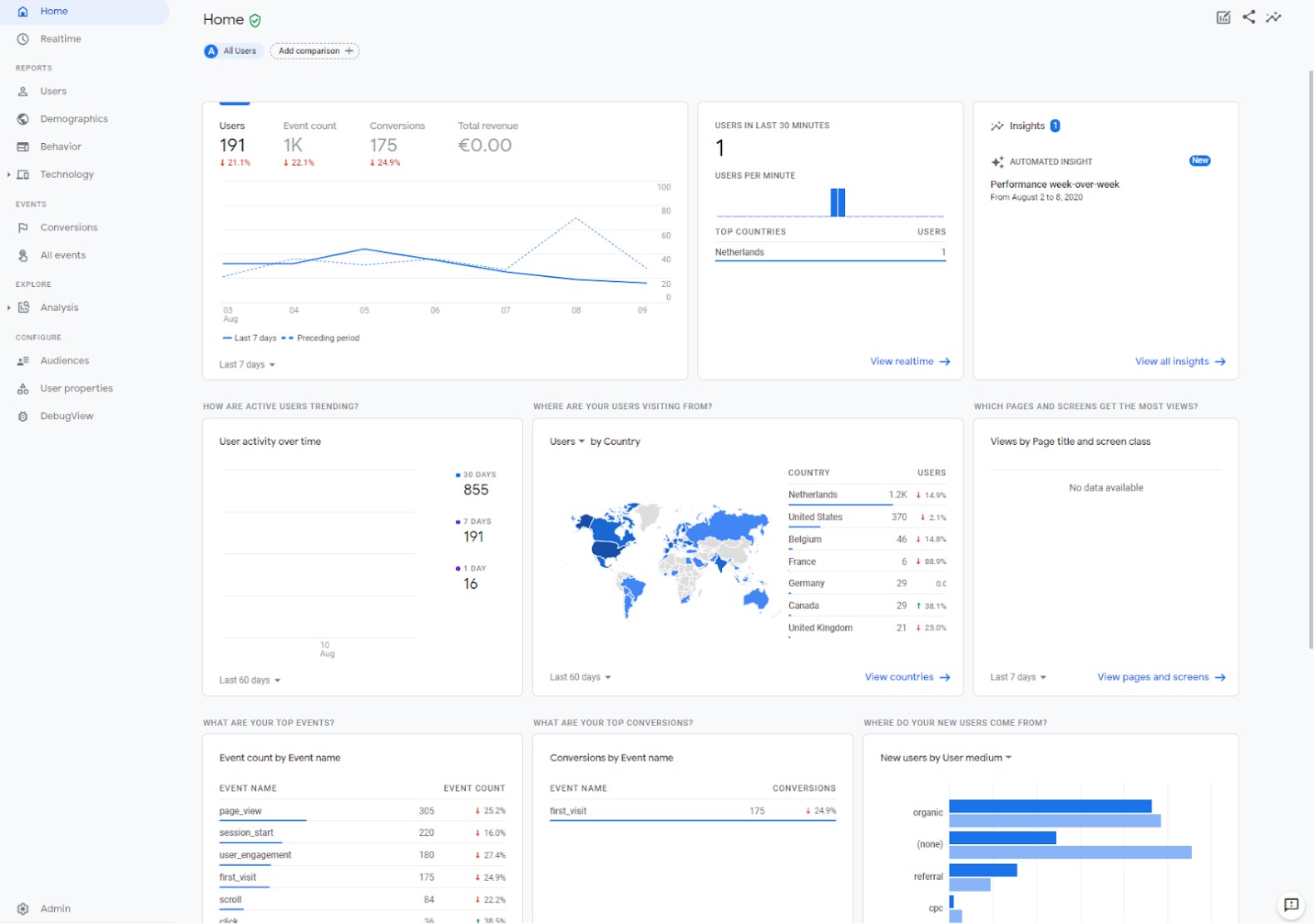Open Demographics globe icon in sidebar
This screenshot has width=1315, height=924.
pyautogui.click(x=23, y=119)
